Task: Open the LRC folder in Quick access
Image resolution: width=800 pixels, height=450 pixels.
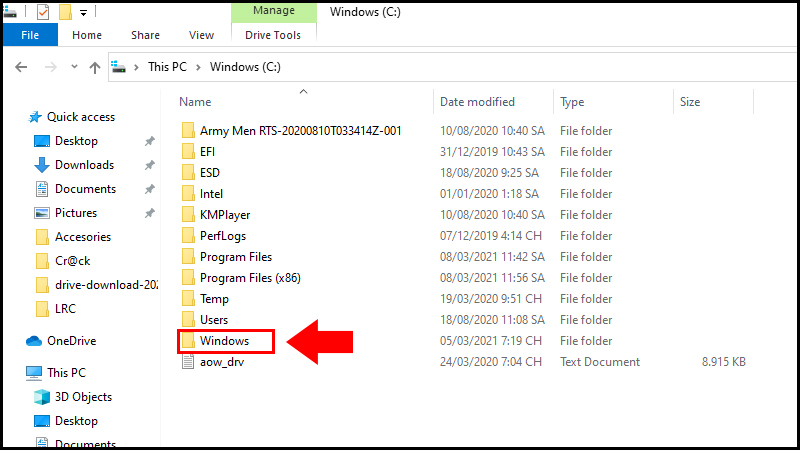Action: pos(66,309)
